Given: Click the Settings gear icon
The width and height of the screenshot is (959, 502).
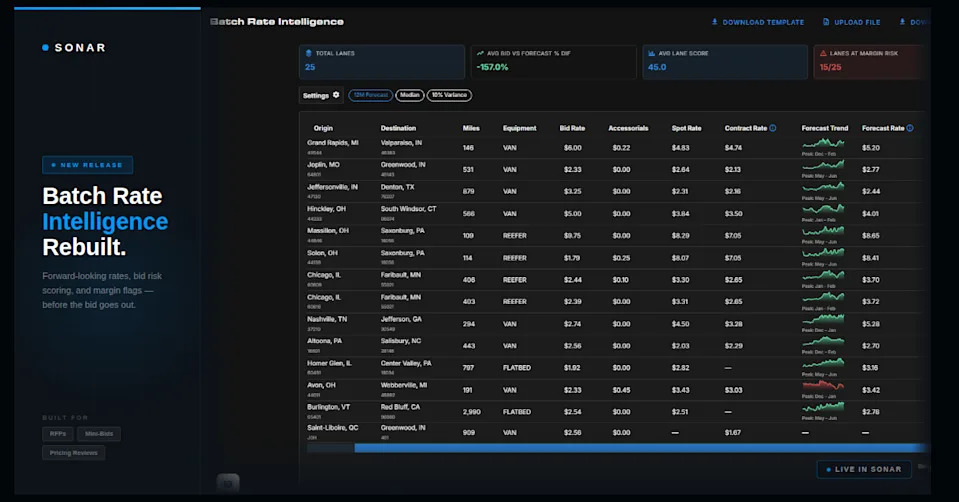Looking at the screenshot, I should [x=336, y=95].
